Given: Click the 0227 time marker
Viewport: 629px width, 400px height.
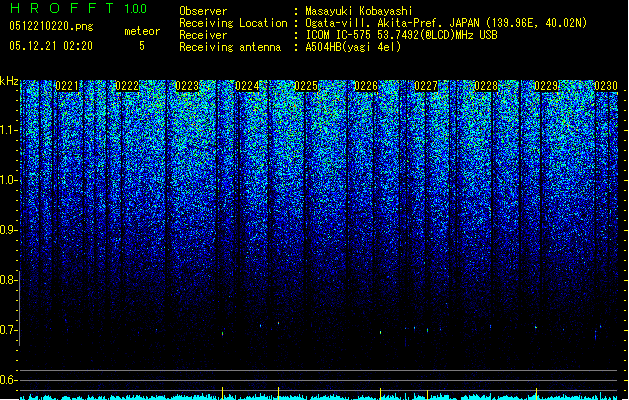Looking at the screenshot, I should (426, 86).
